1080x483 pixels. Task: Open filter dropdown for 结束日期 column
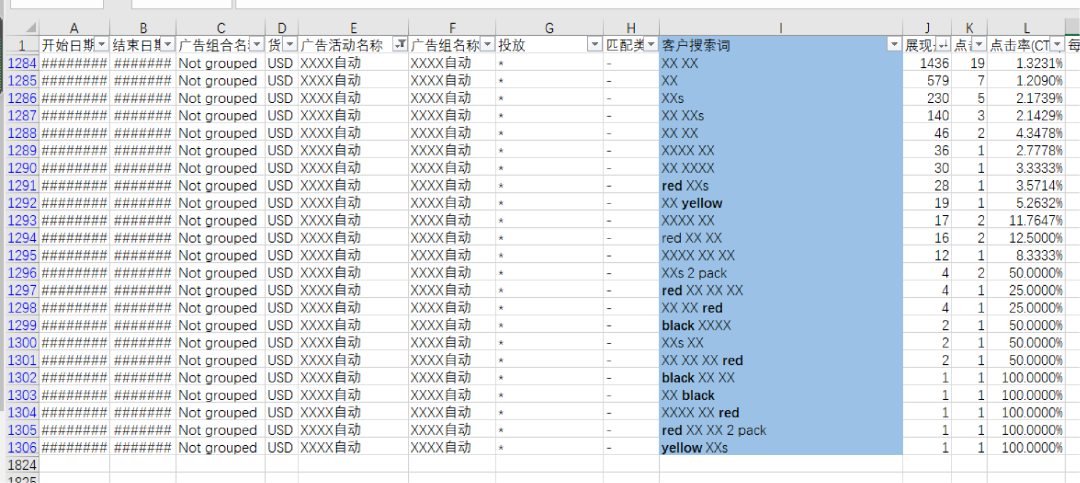(167, 45)
